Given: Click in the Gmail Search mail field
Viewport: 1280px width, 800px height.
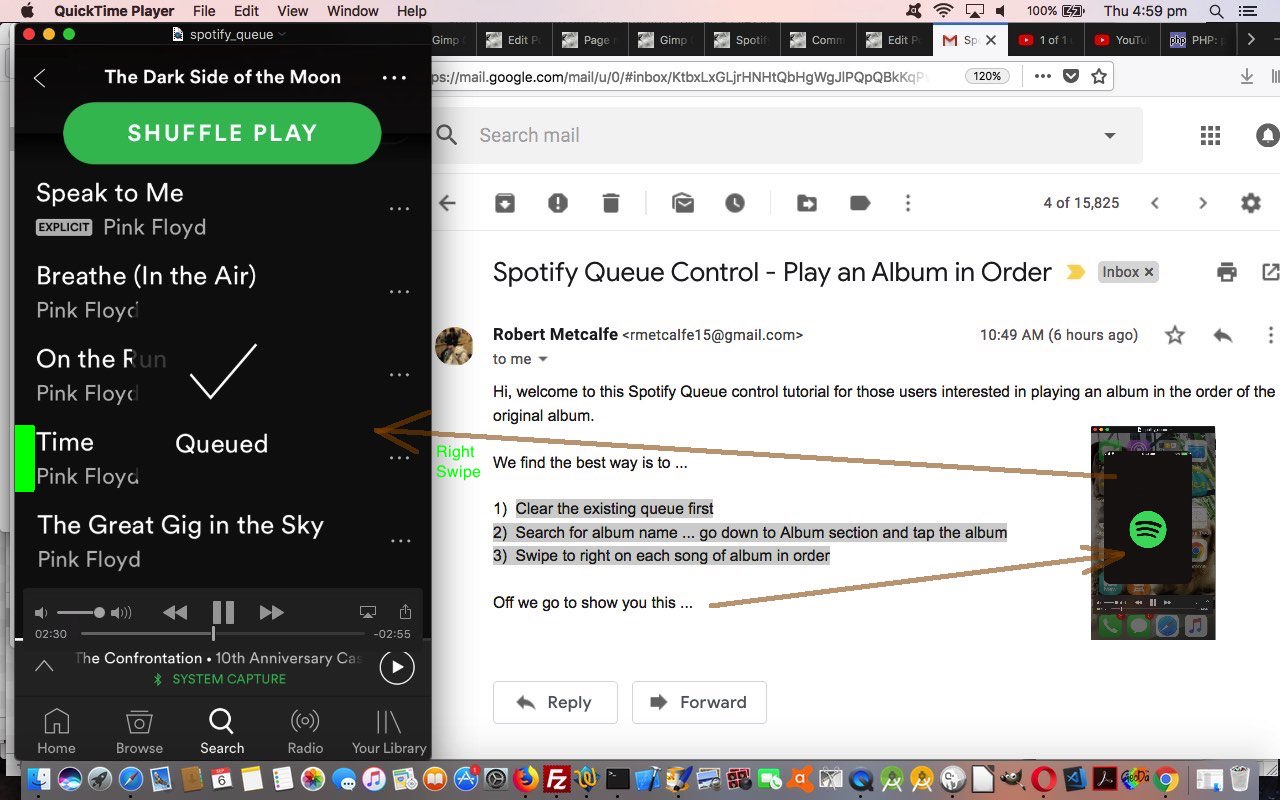Looking at the screenshot, I should point(780,135).
